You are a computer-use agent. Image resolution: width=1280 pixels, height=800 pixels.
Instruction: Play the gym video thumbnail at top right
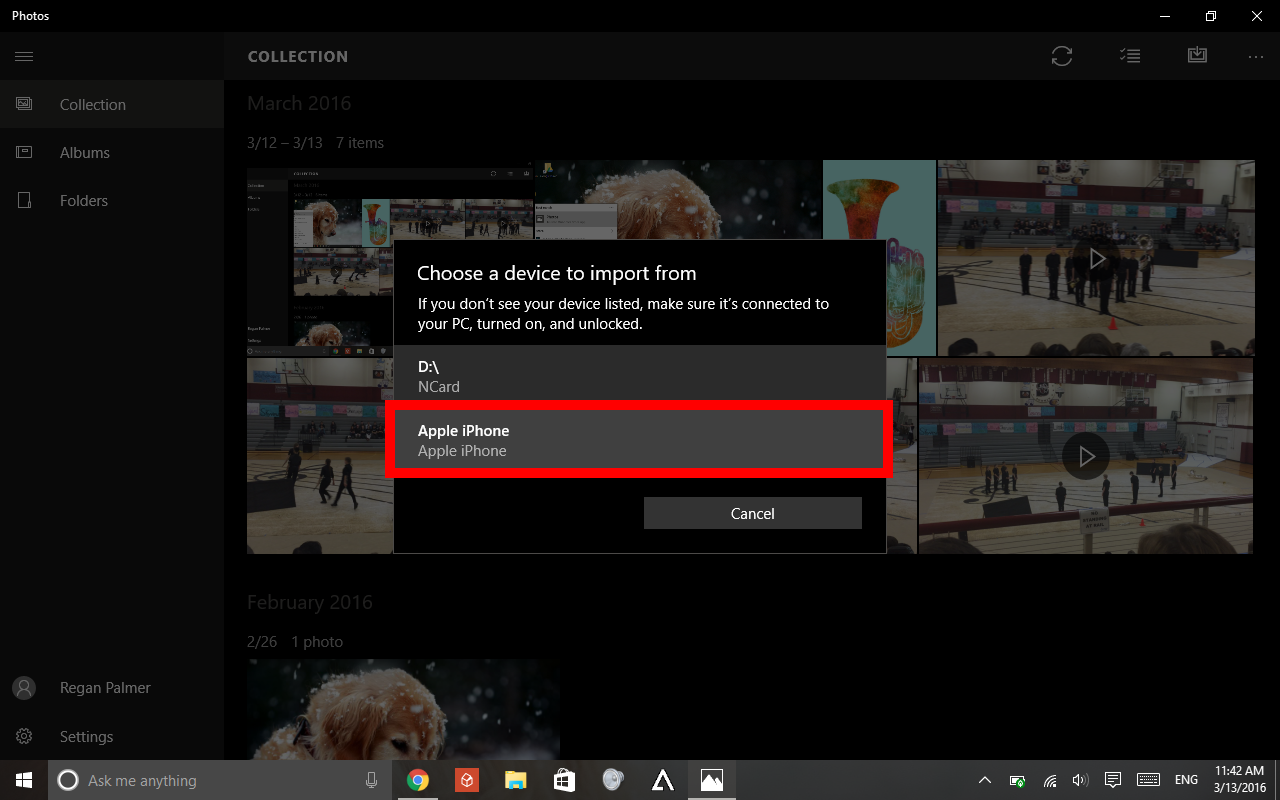point(1097,259)
